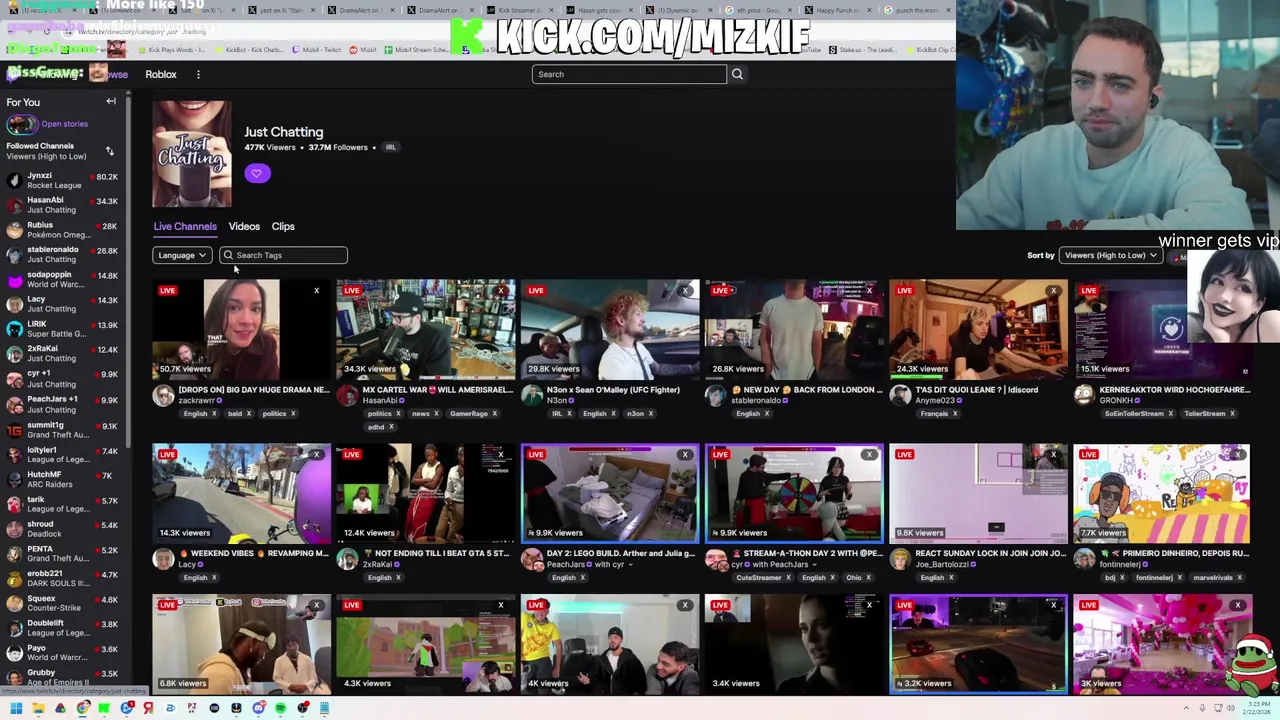Switch to the Videos tab
This screenshot has width=1280, height=720.
point(244,227)
